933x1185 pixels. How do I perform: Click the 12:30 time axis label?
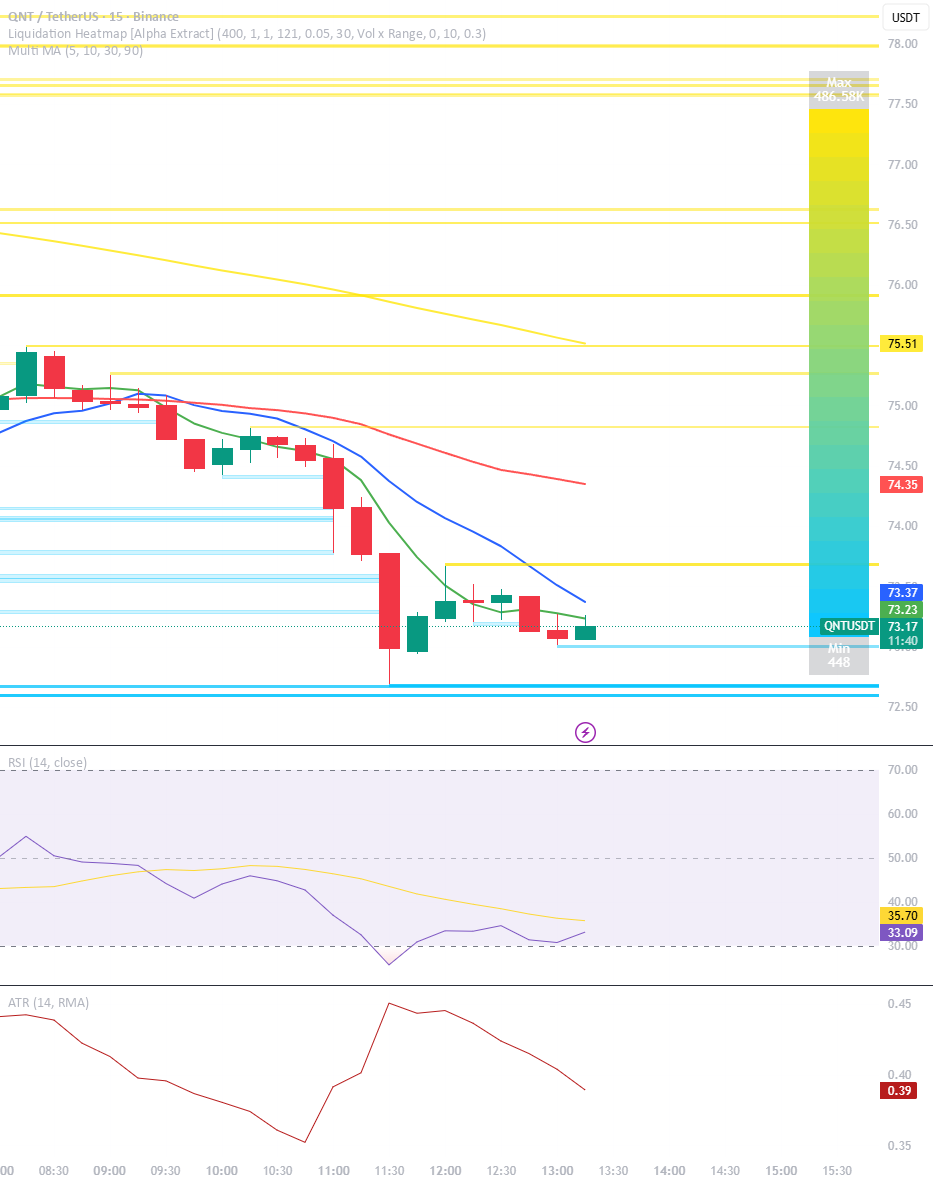coord(501,1171)
